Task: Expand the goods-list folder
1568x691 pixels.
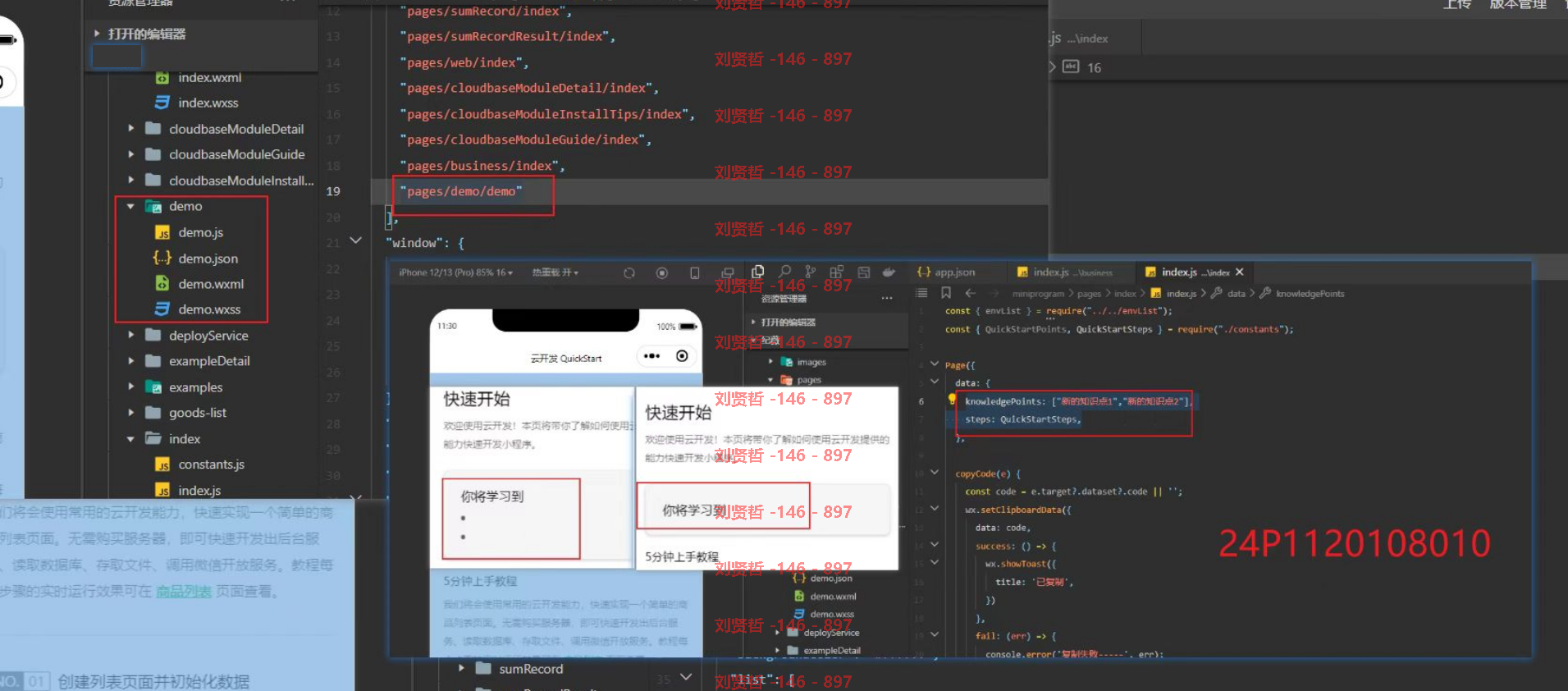Action: [131, 413]
